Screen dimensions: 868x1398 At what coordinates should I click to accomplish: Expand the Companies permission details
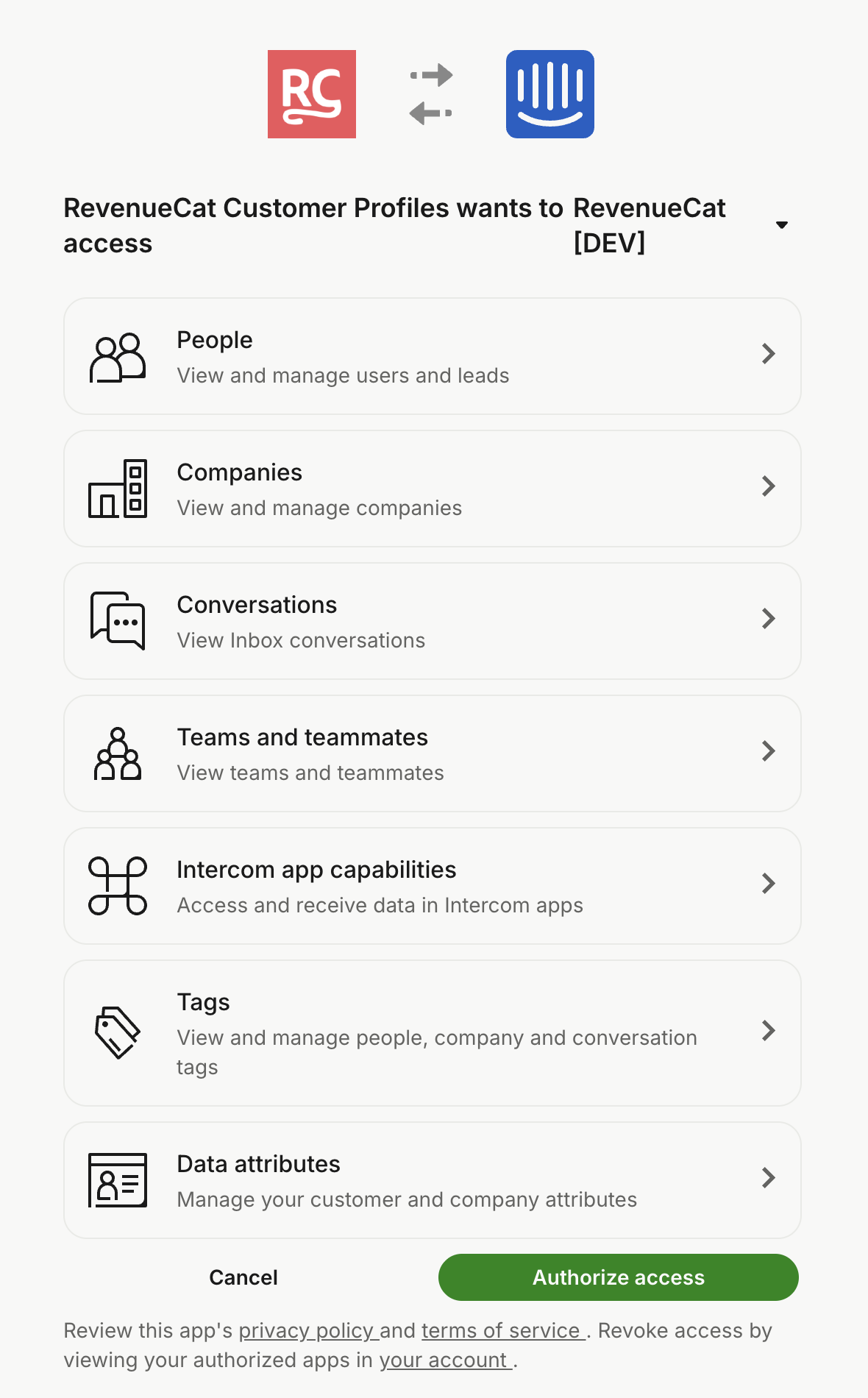pos(769,487)
